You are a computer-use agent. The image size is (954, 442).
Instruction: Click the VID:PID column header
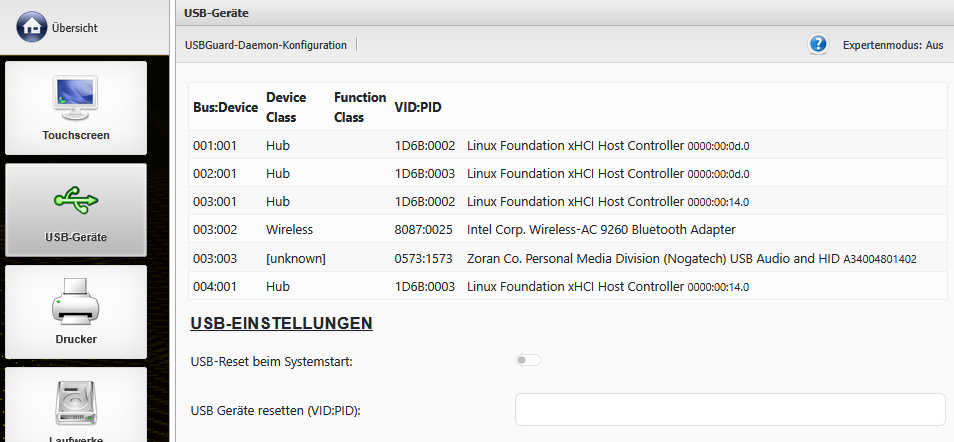point(418,107)
